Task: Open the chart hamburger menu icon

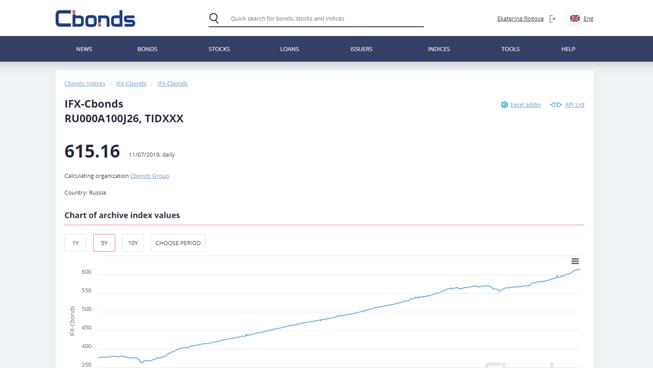Action: tap(575, 261)
